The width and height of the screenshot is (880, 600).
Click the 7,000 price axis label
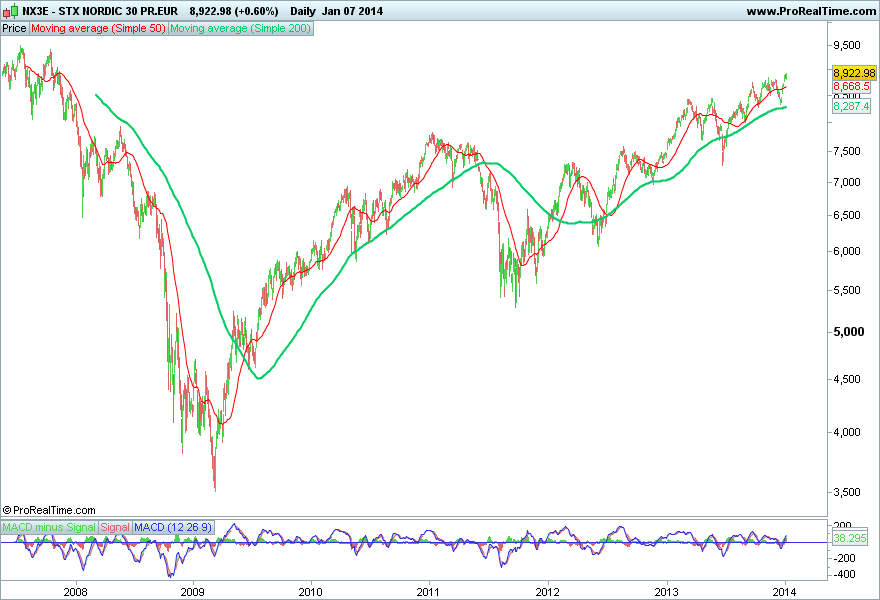[847, 182]
